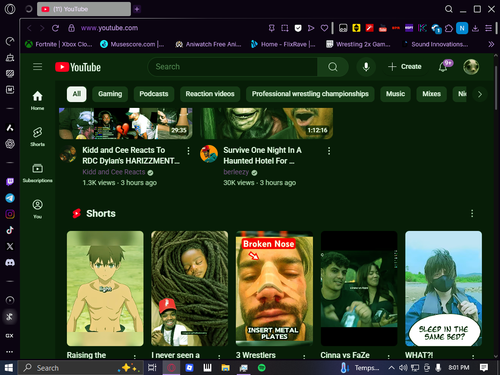Viewport: 500px width, 375px height.
Task: Open browser search in title bar
Action: tap(449, 9)
